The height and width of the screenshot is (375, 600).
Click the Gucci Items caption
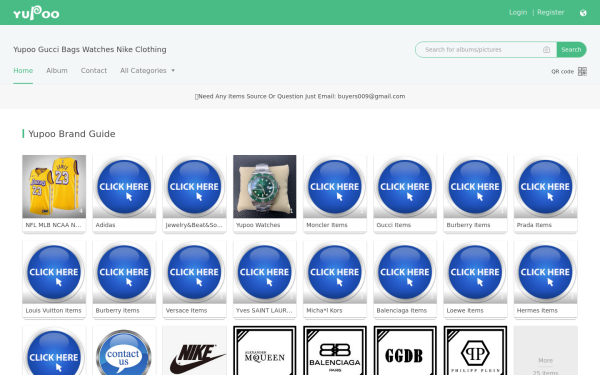pyautogui.click(x=393, y=225)
